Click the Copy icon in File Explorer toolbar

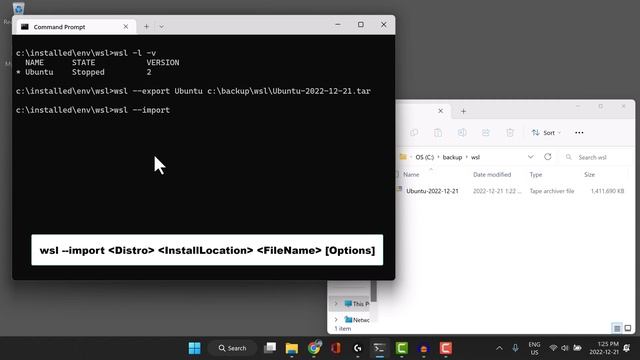click(x=414, y=133)
